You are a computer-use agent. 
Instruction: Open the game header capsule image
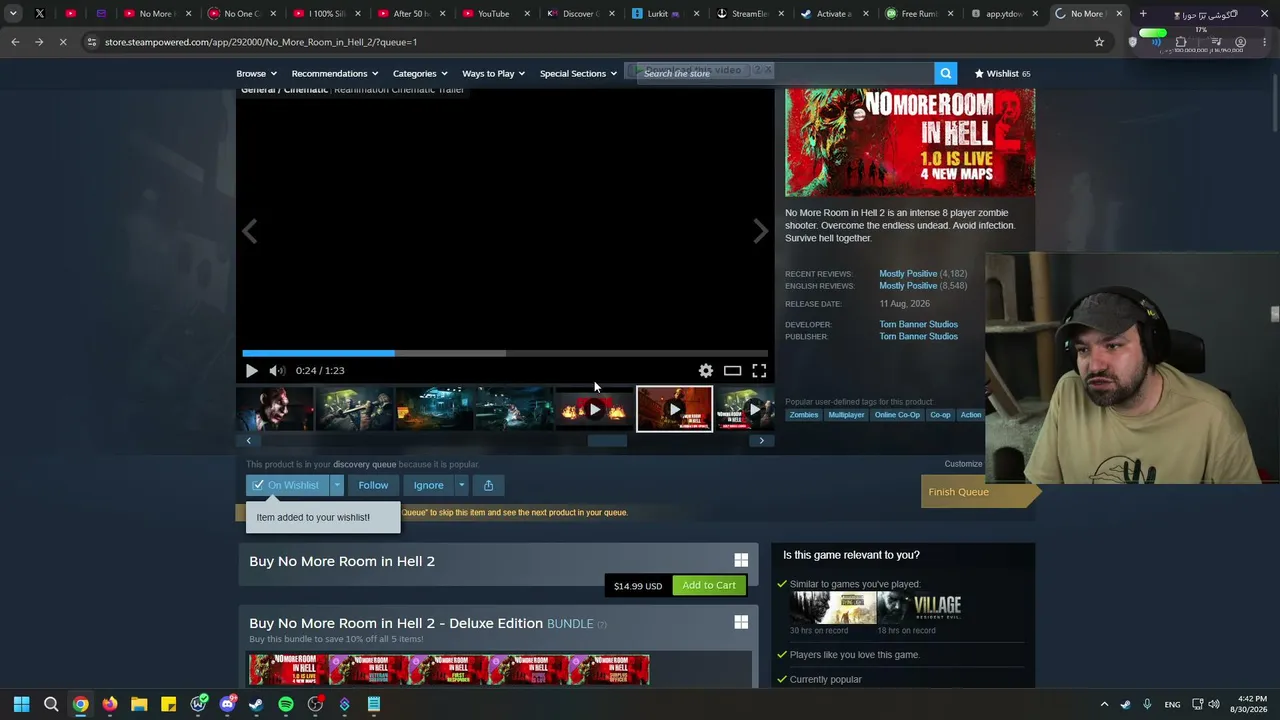pos(910,142)
